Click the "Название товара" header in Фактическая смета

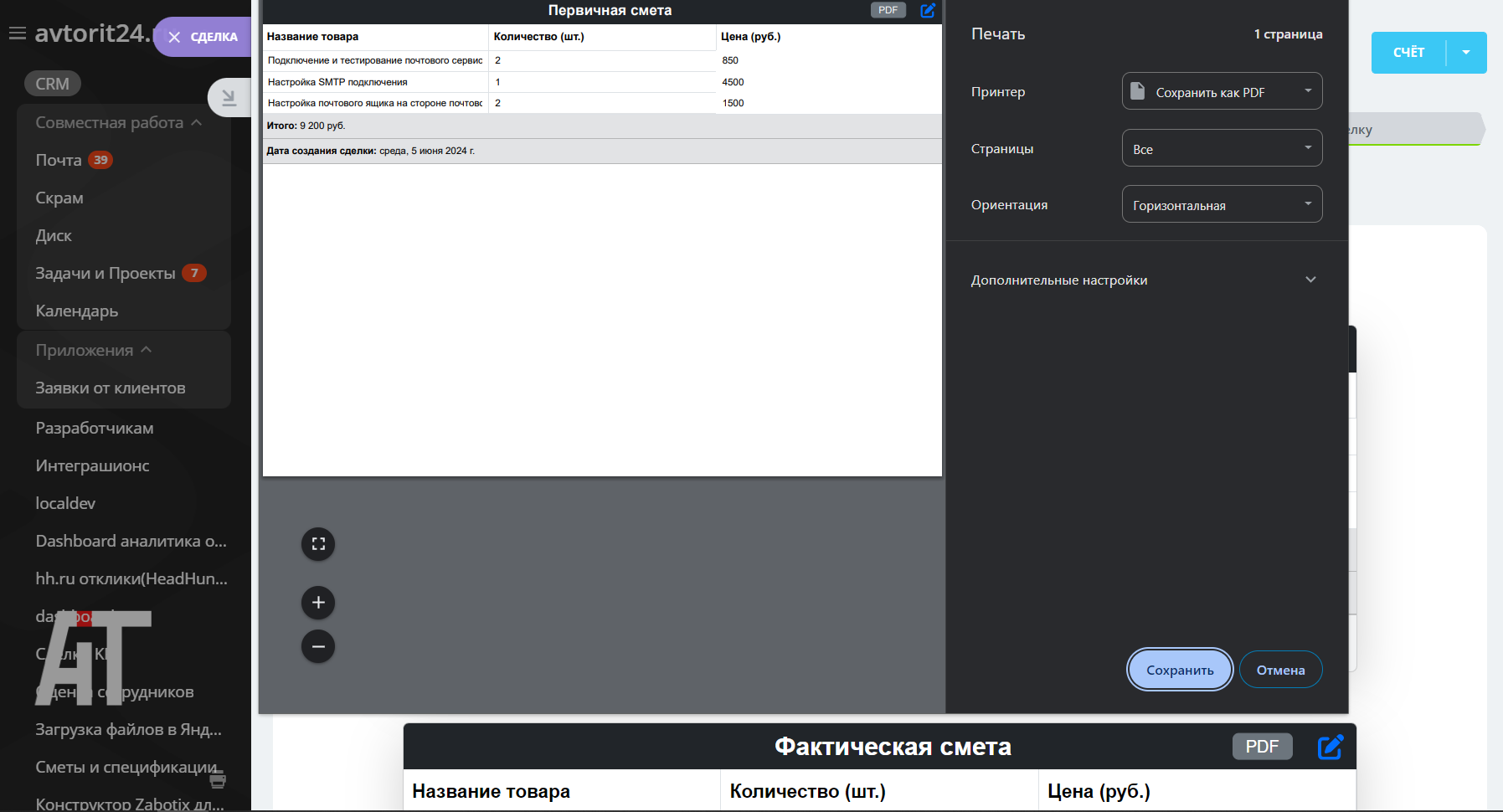point(491,791)
